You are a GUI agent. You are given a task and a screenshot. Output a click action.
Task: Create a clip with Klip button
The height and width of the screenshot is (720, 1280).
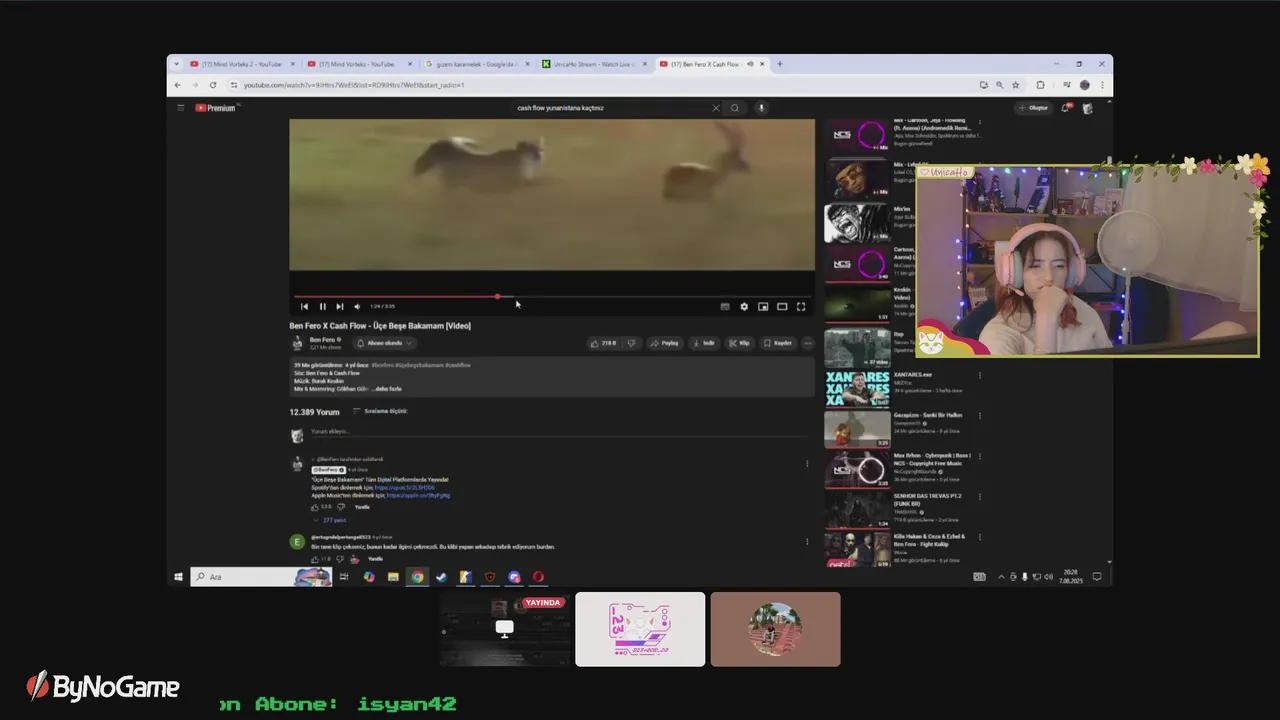(x=739, y=343)
